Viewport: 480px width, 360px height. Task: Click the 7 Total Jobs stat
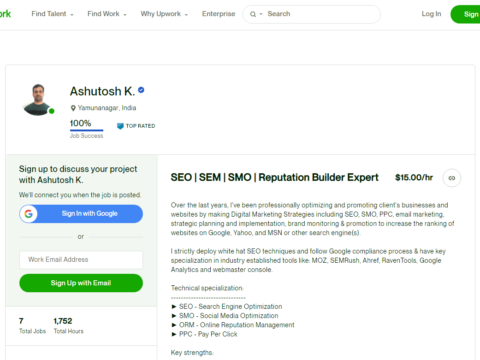[x=32, y=326]
